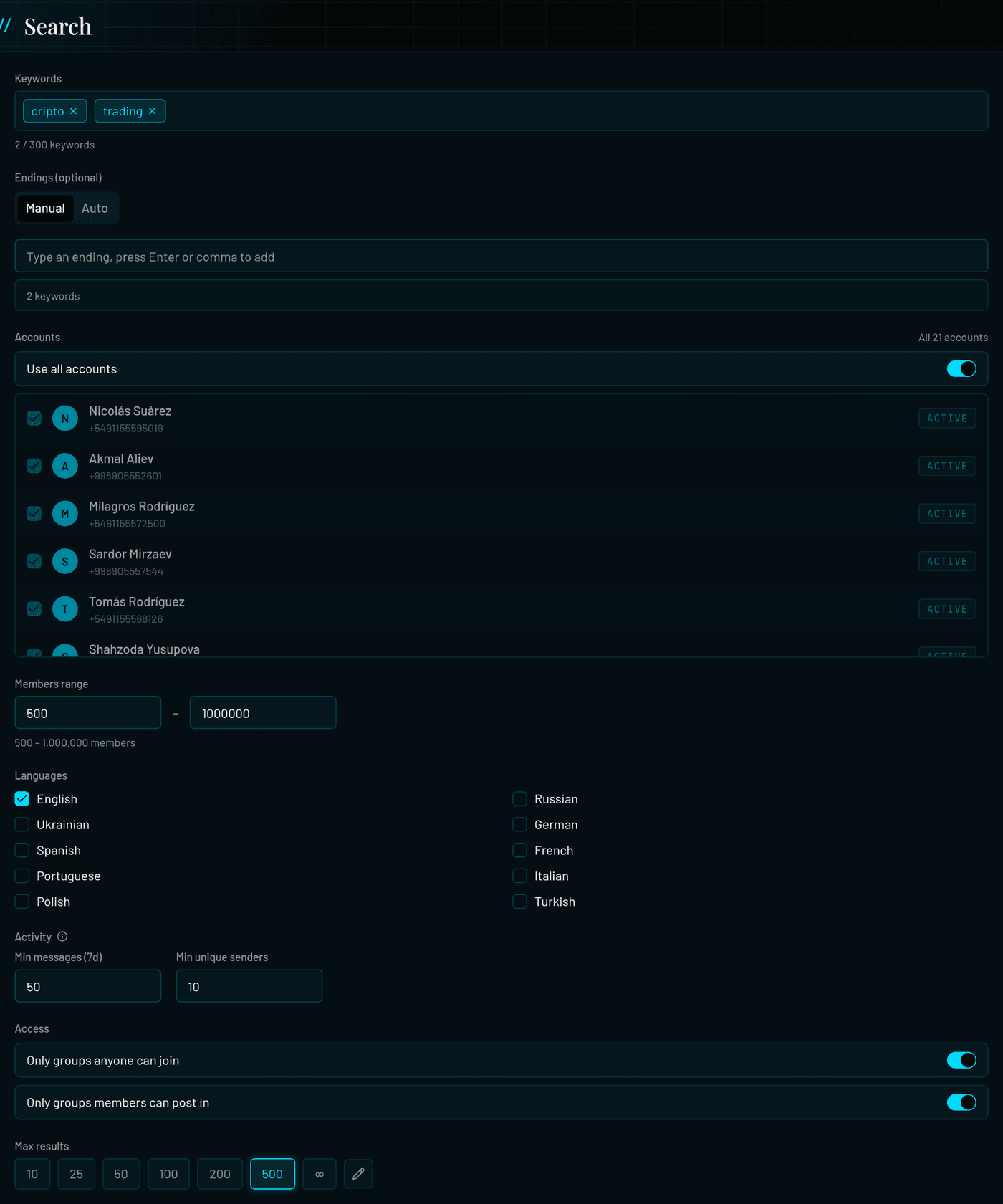
Task: Set max results to 50
Action: click(121, 1174)
